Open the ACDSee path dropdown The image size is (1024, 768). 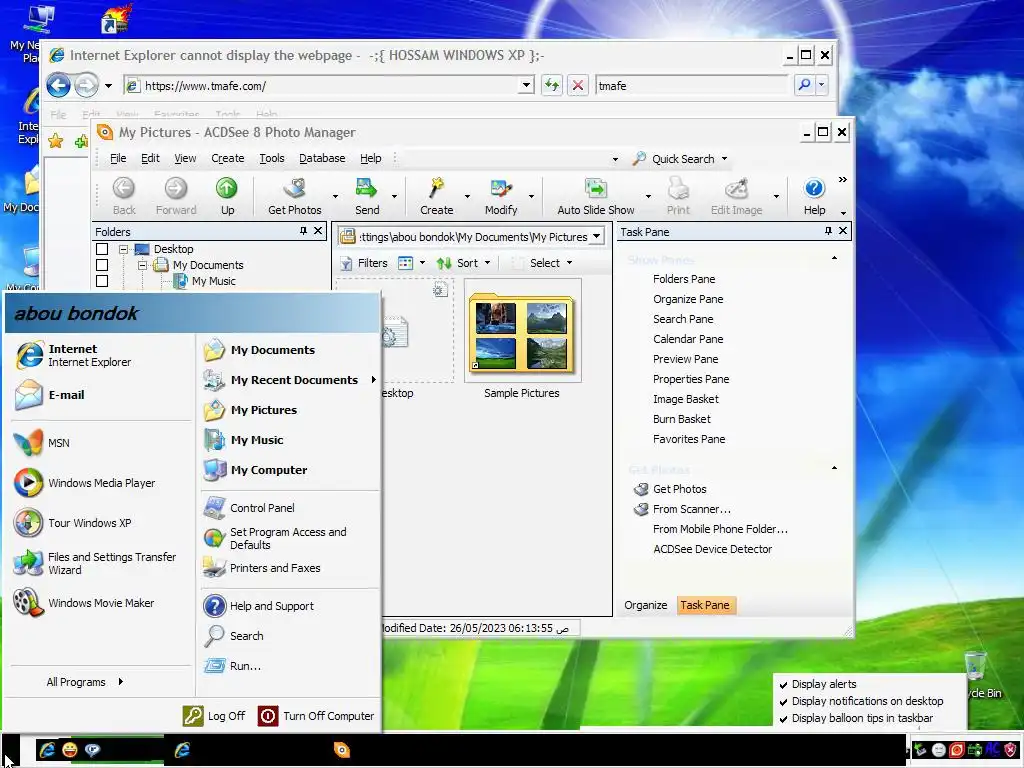[596, 236]
